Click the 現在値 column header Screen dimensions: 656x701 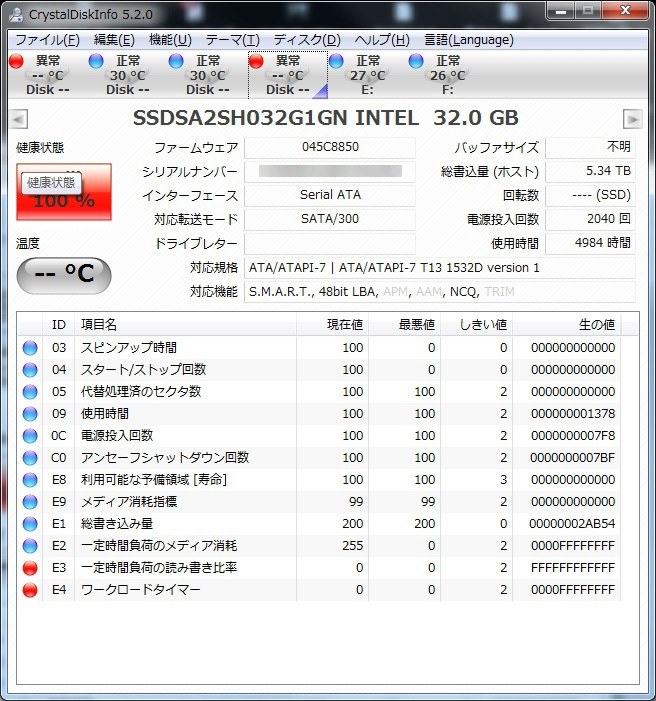coord(332,325)
